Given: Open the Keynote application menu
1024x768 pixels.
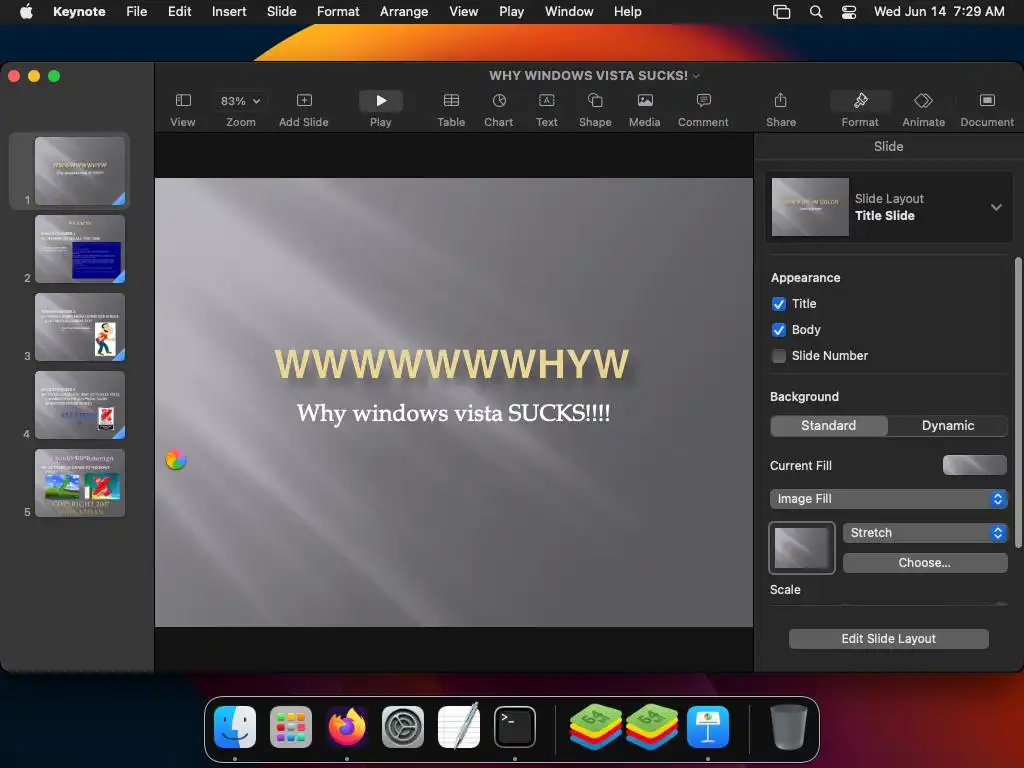Looking at the screenshot, I should click(x=79, y=11).
